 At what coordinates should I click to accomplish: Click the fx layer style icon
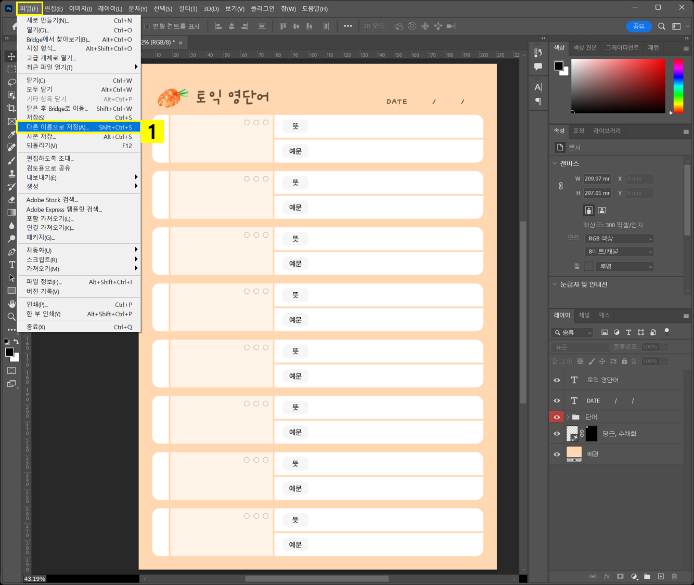click(x=606, y=577)
